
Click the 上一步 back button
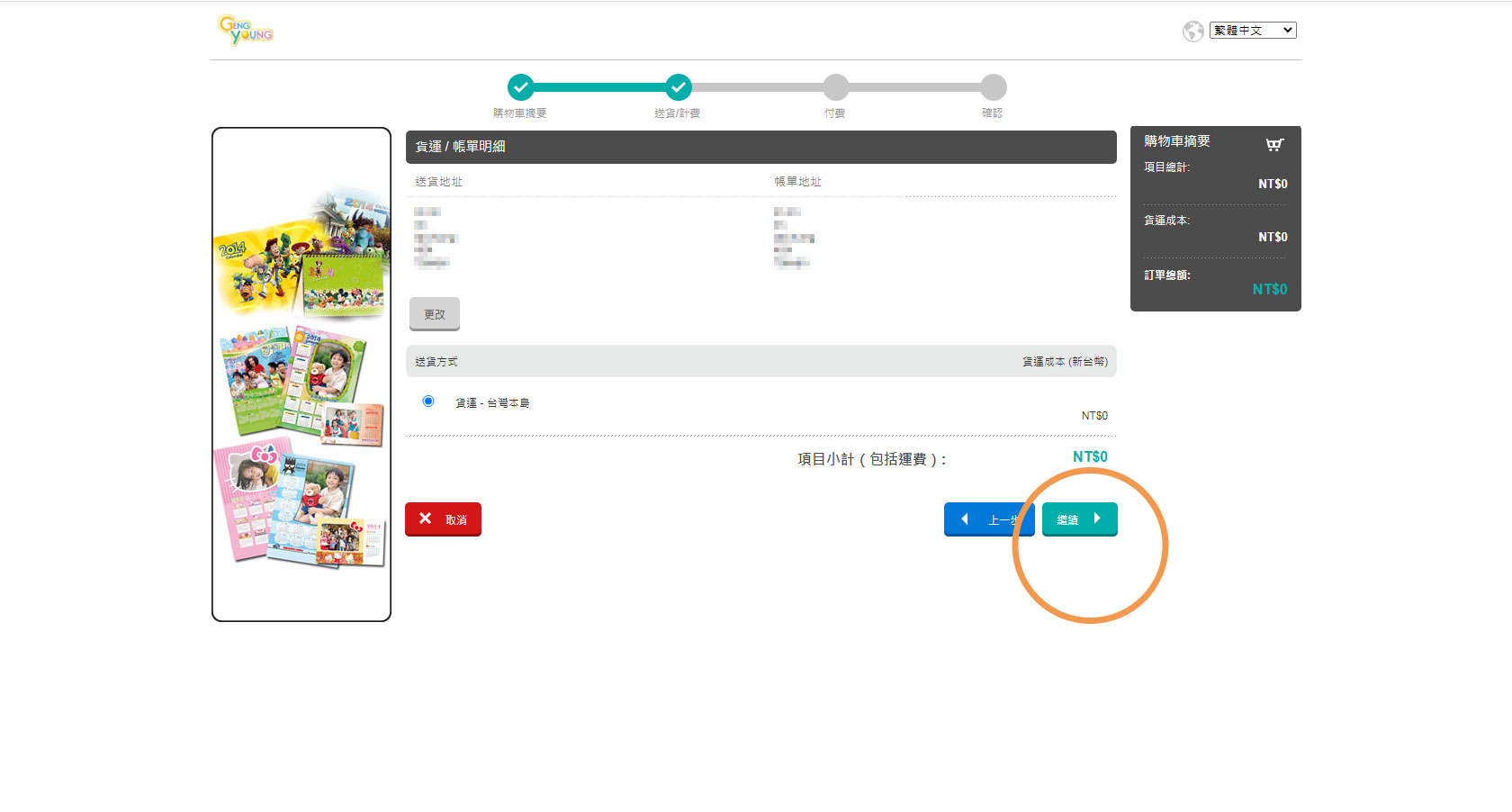point(989,519)
